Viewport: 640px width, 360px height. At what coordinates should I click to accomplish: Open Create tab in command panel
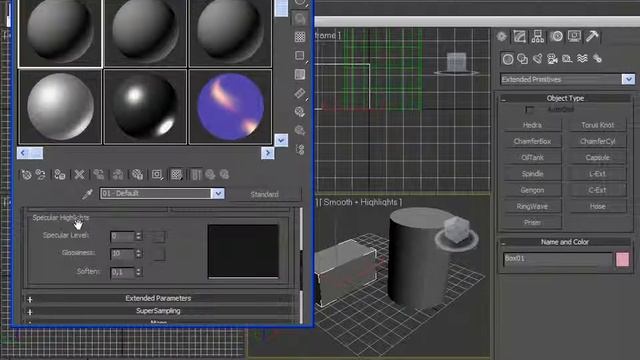pyautogui.click(x=502, y=37)
